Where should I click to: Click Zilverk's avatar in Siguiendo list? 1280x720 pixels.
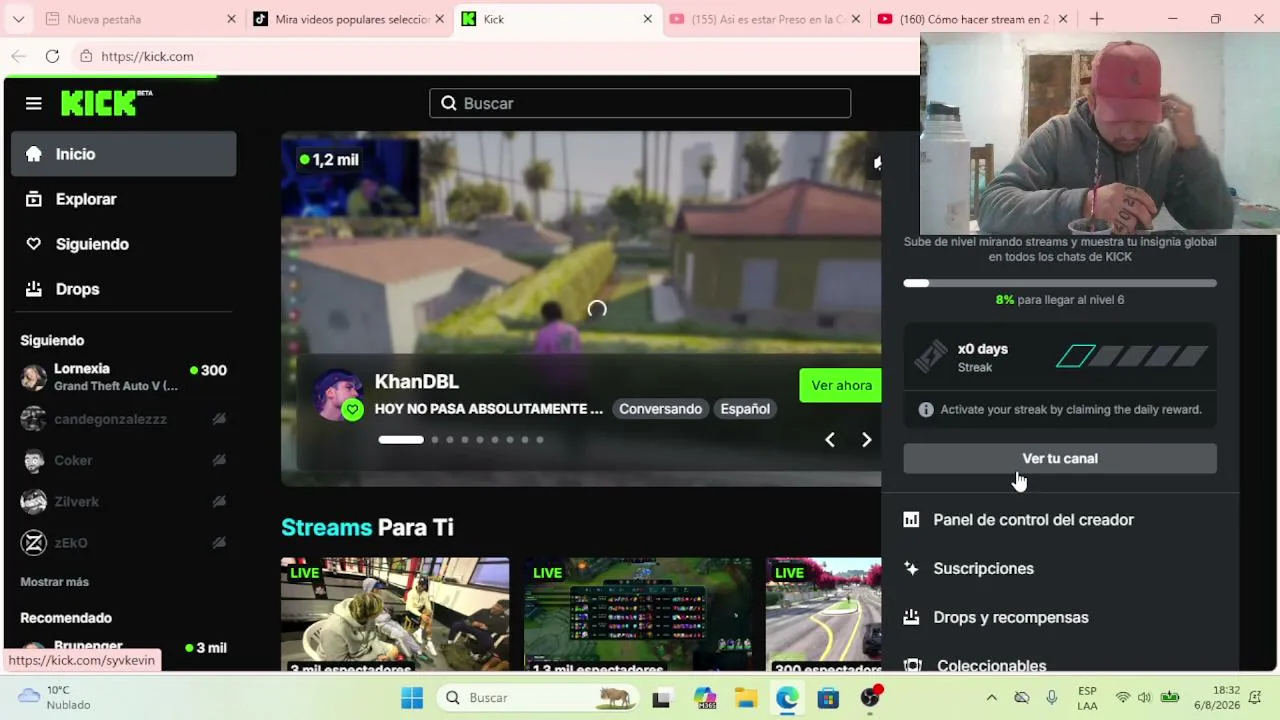[34, 501]
